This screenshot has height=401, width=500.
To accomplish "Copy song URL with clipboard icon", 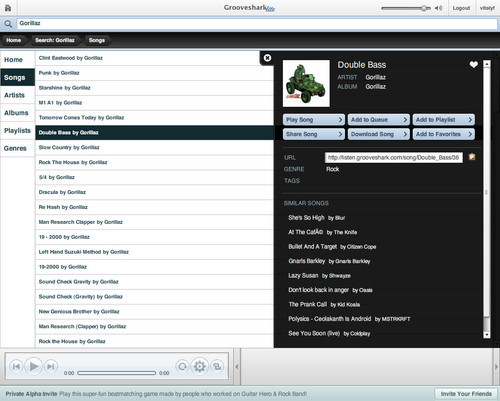I will click(472, 157).
